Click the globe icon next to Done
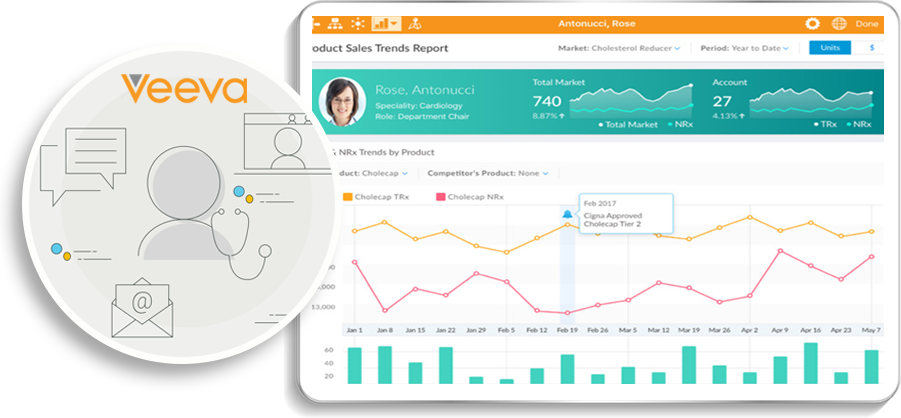Image resolution: width=901 pixels, height=418 pixels. coord(838,23)
